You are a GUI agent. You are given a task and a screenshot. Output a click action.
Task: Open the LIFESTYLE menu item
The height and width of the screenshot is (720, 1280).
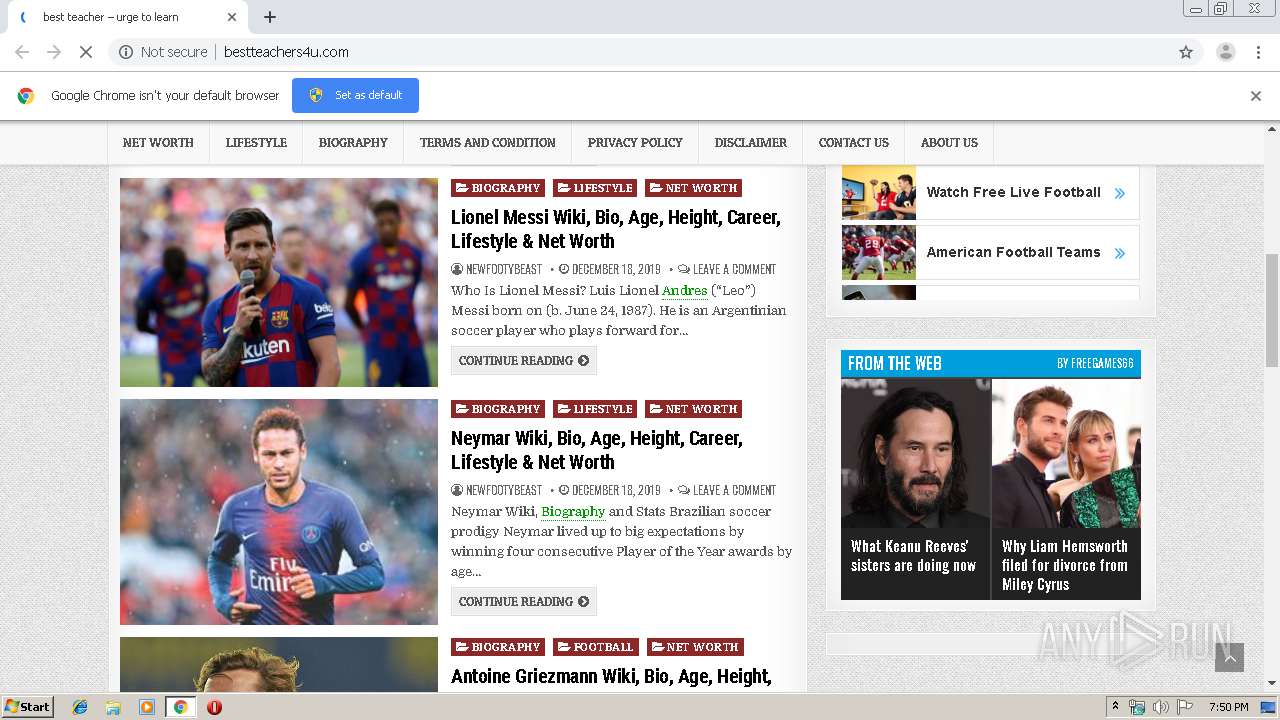pos(256,143)
